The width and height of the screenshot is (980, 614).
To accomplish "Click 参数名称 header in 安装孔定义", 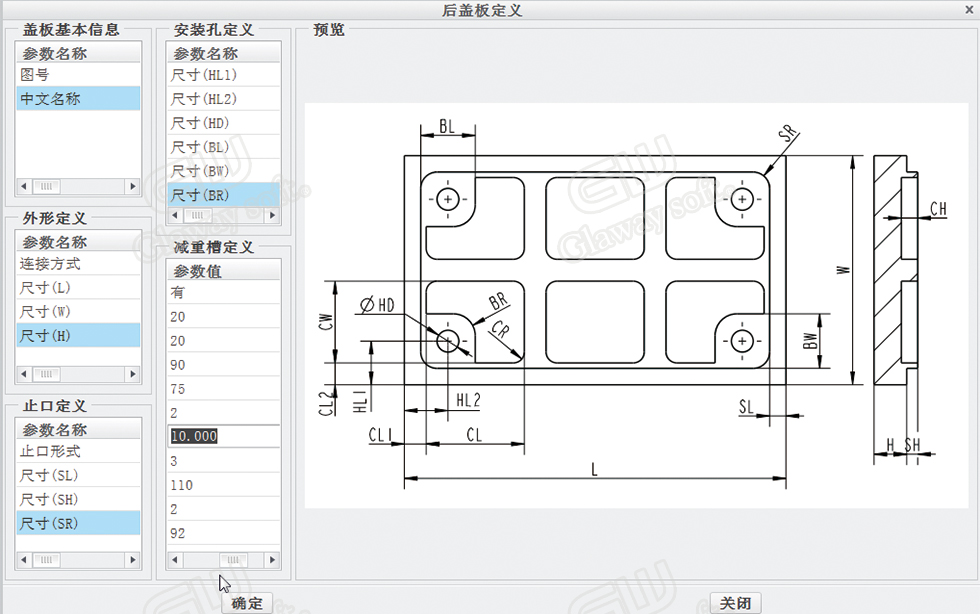I will click(224, 53).
